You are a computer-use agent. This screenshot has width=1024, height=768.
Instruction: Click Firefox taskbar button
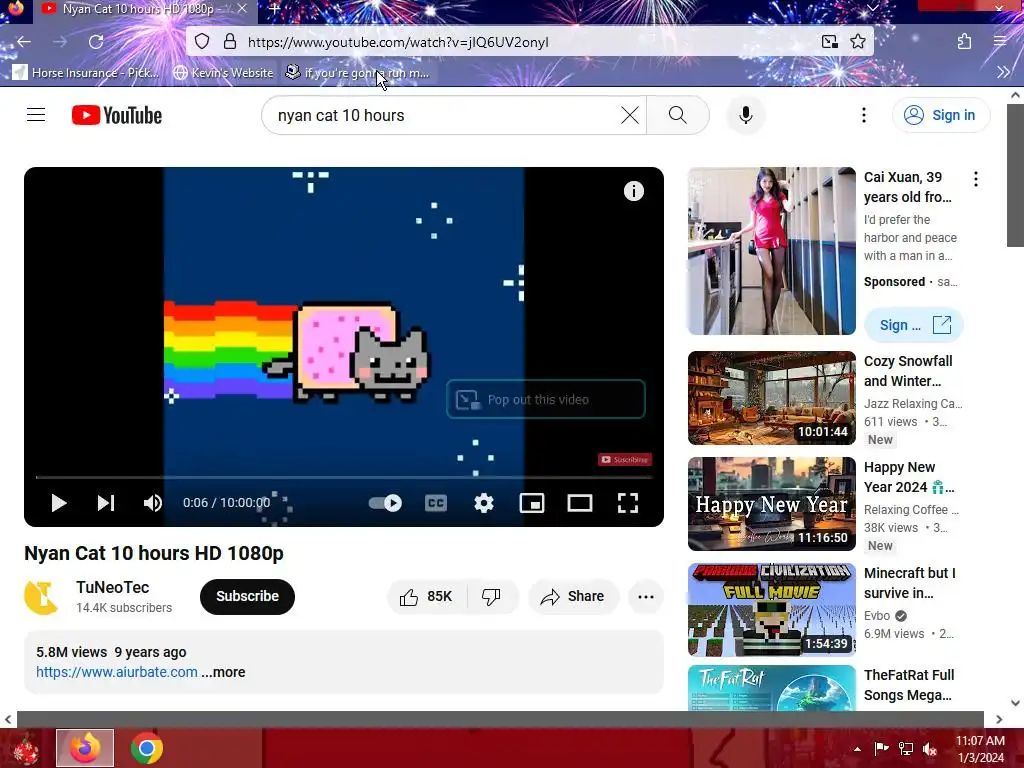(85, 748)
